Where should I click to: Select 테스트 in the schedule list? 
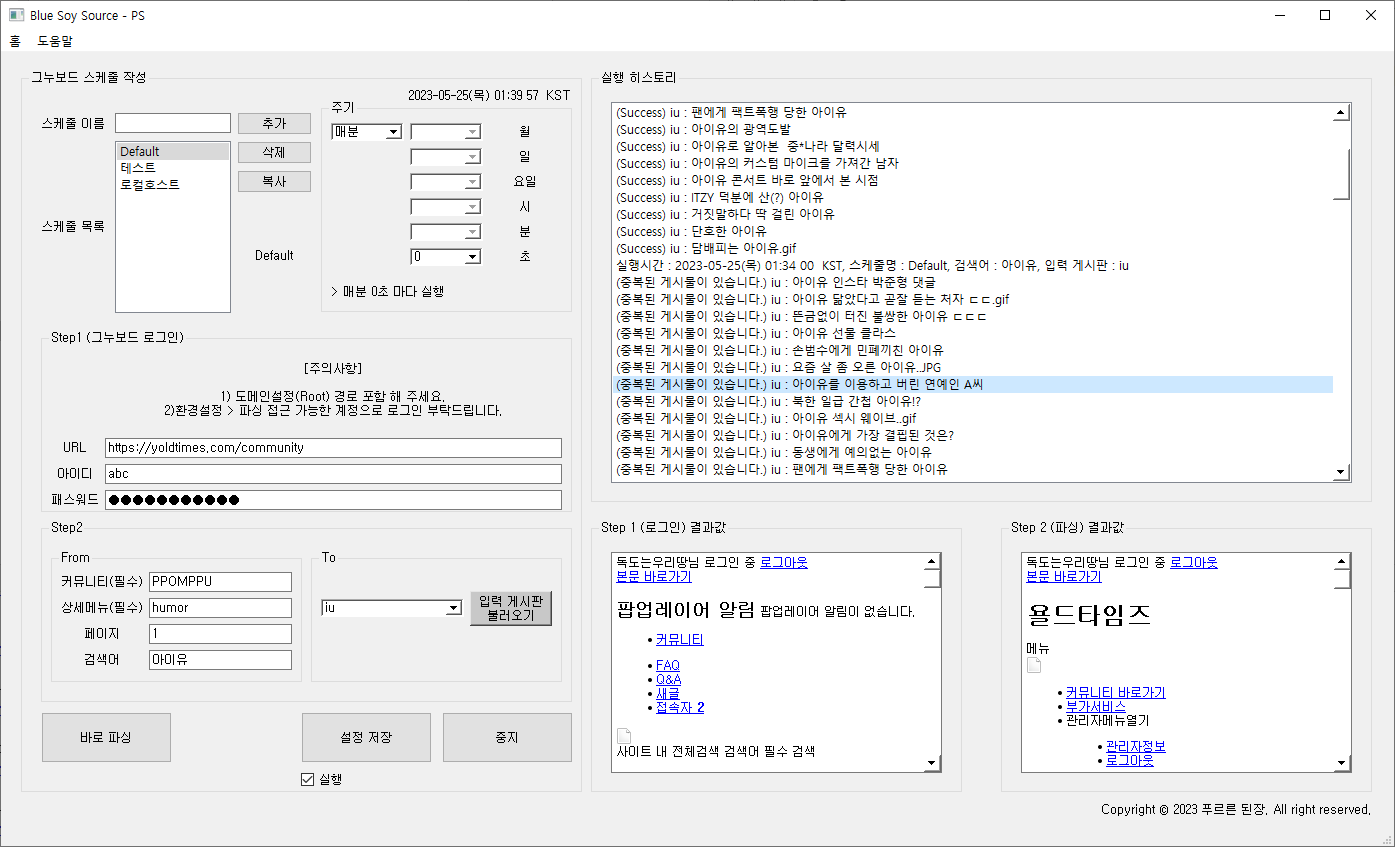(138, 168)
